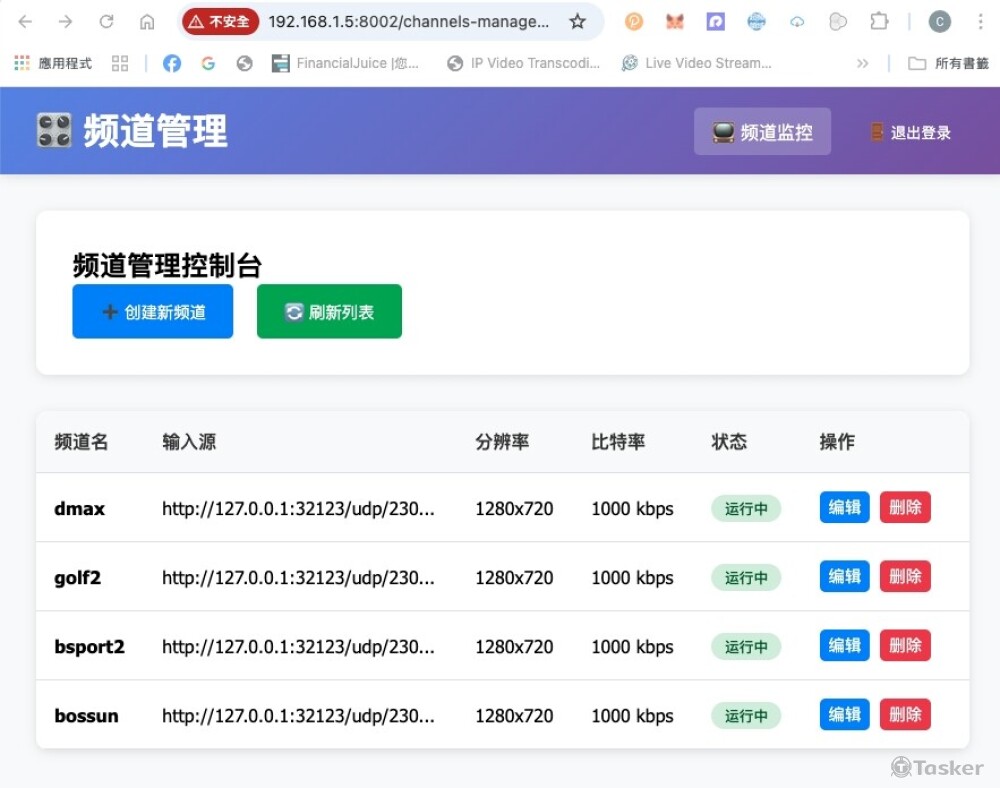The width and height of the screenshot is (1000, 788).
Task: Open the 所有書籤 bookmarks folder
Action: click(948, 63)
